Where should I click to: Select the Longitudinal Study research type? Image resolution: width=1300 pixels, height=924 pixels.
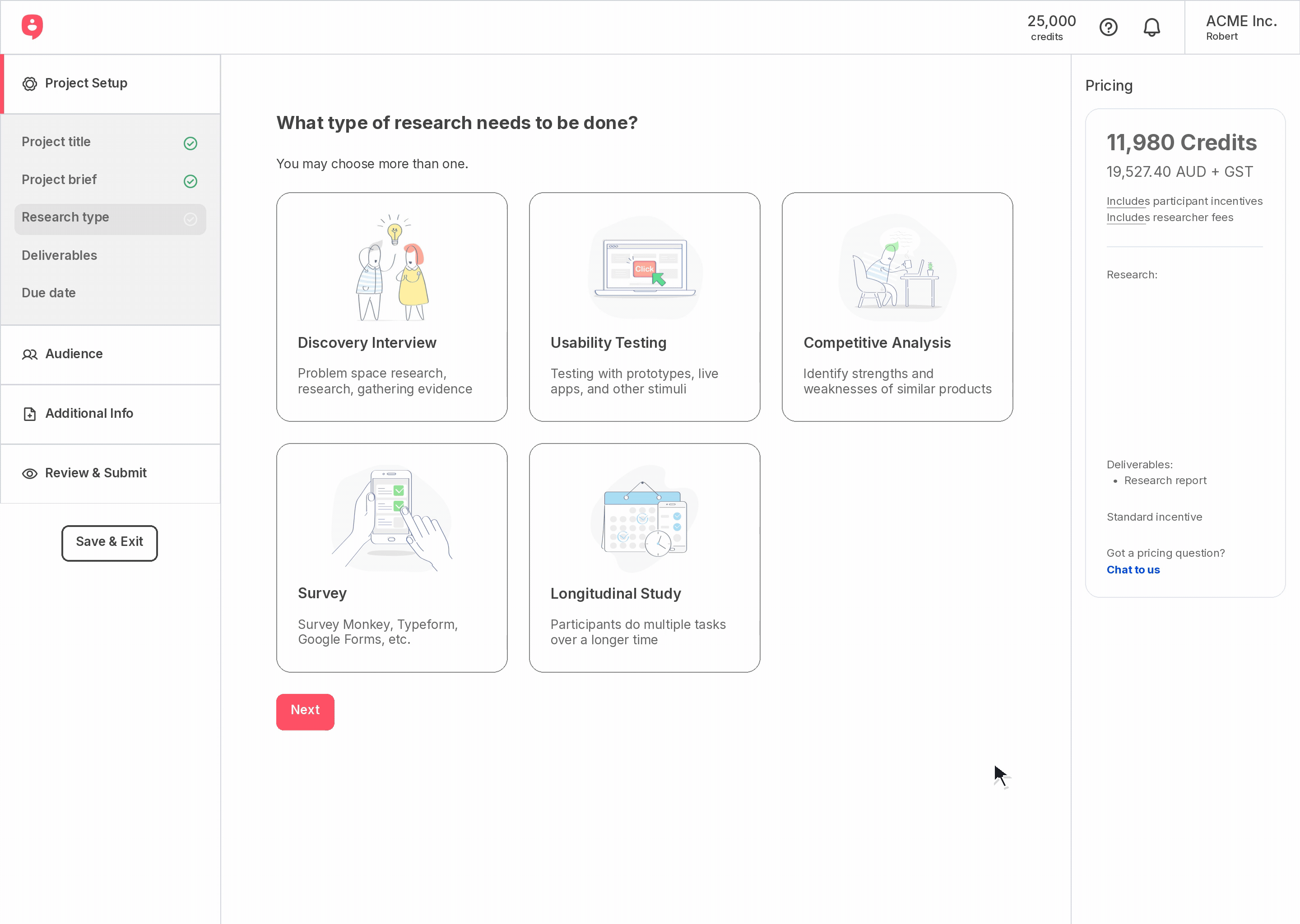(x=645, y=558)
